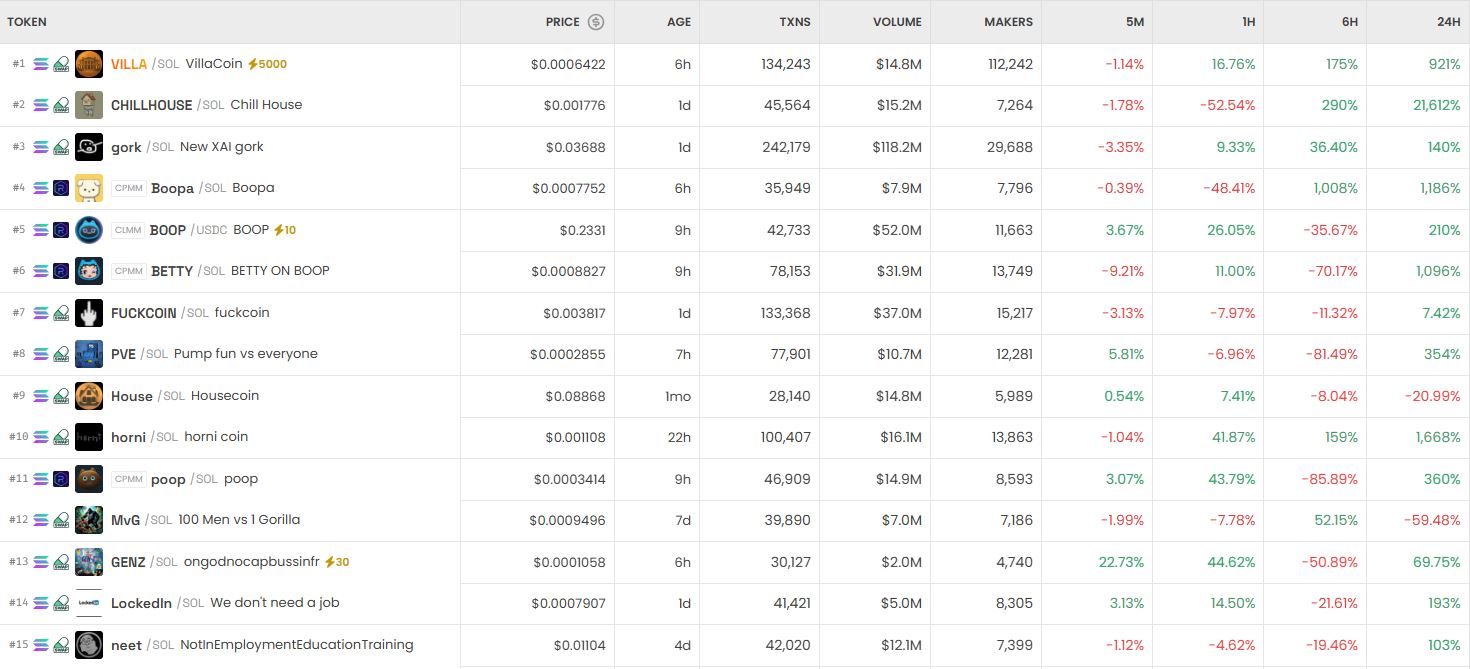Click the Raydium DEX icon in BOOP row

61,230
